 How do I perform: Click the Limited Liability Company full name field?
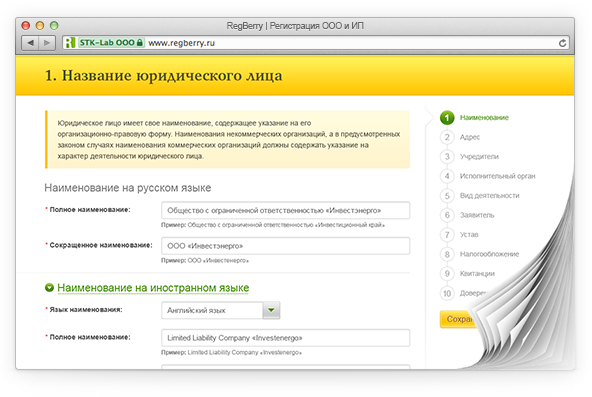285,338
